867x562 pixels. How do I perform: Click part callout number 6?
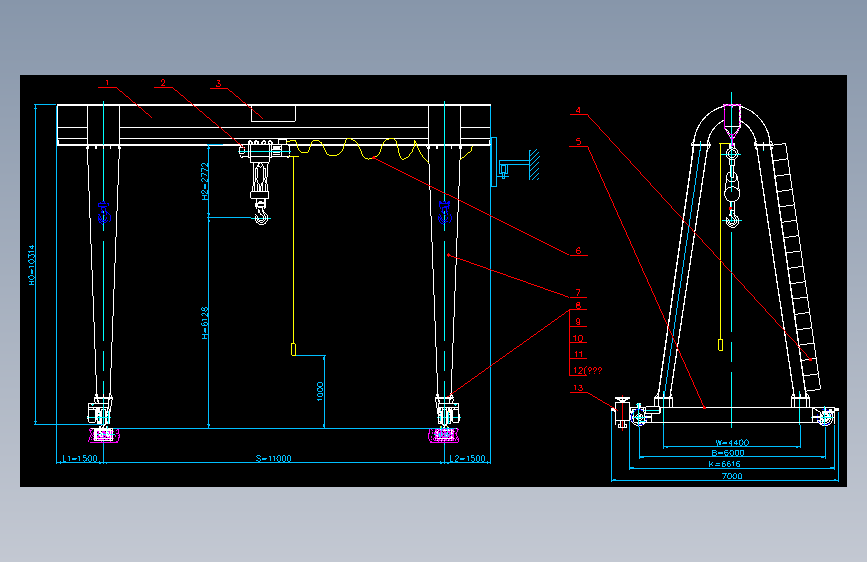pos(578,251)
